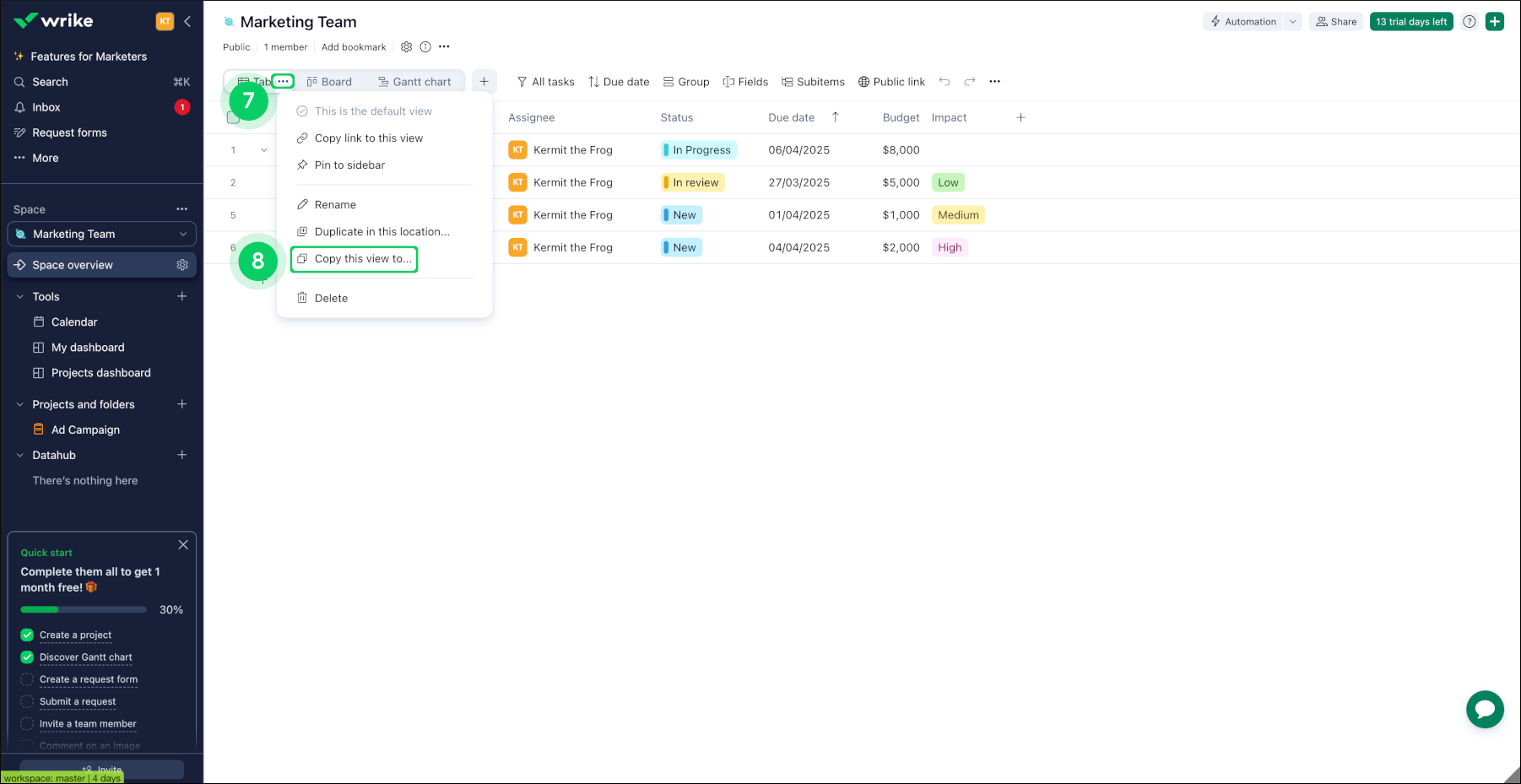
Task: Open Space overview settings gear
Action: (x=182, y=265)
